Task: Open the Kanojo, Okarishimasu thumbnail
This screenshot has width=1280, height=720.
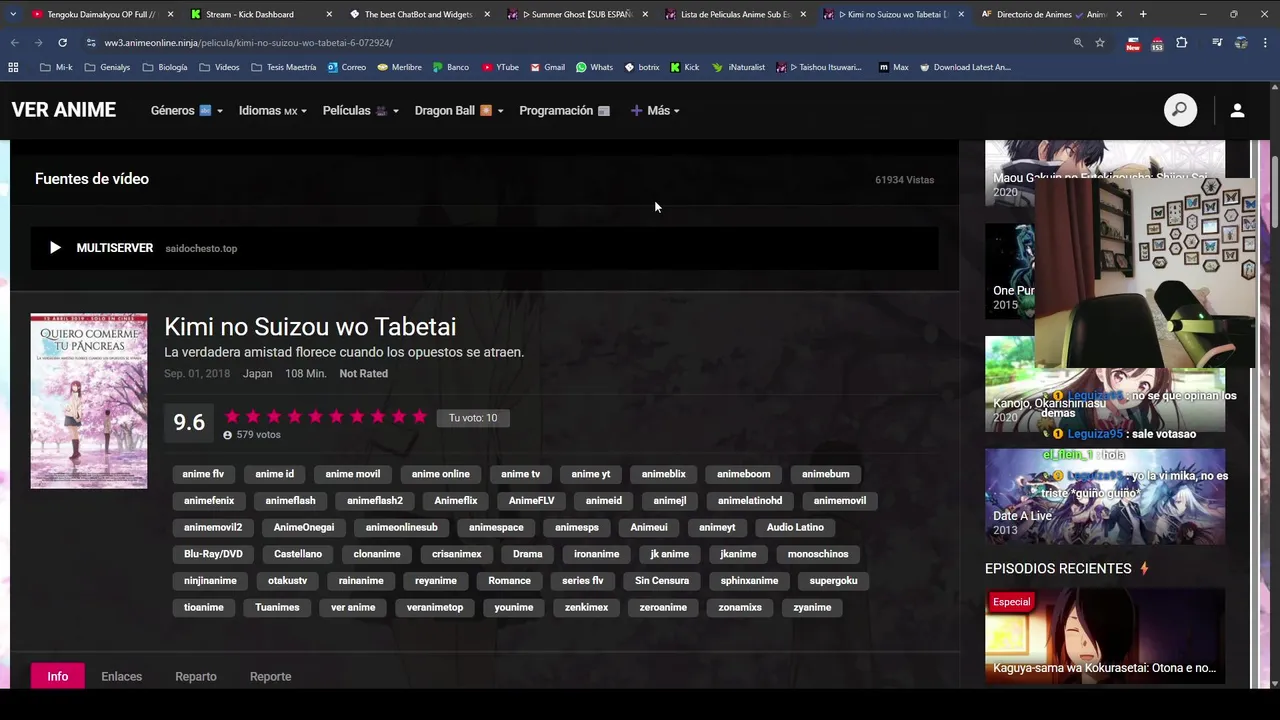Action: tap(1105, 384)
